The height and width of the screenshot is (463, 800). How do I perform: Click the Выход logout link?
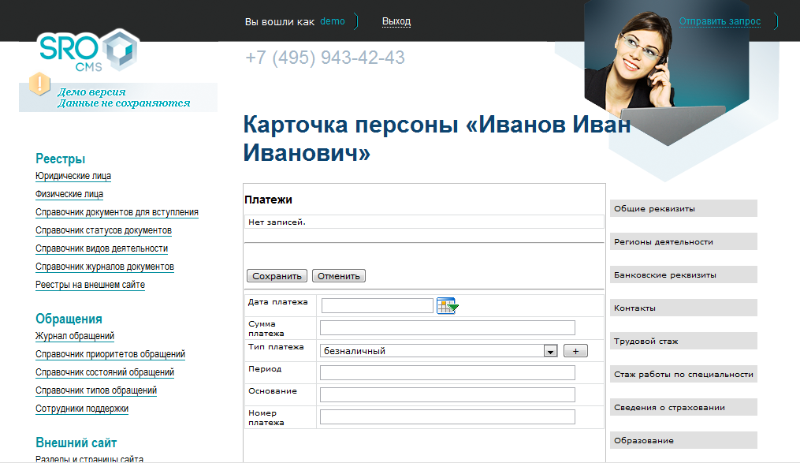coord(396,21)
